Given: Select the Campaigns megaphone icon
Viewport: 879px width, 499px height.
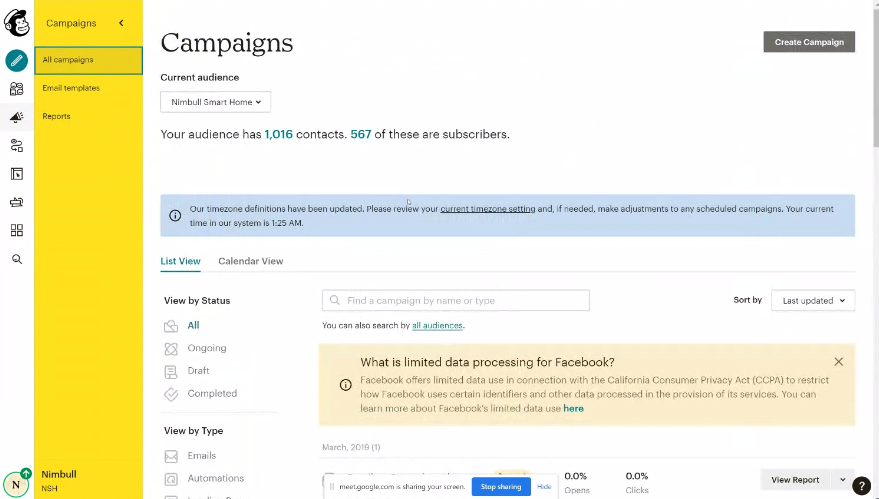Looking at the screenshot, I should tap(17, 117).
